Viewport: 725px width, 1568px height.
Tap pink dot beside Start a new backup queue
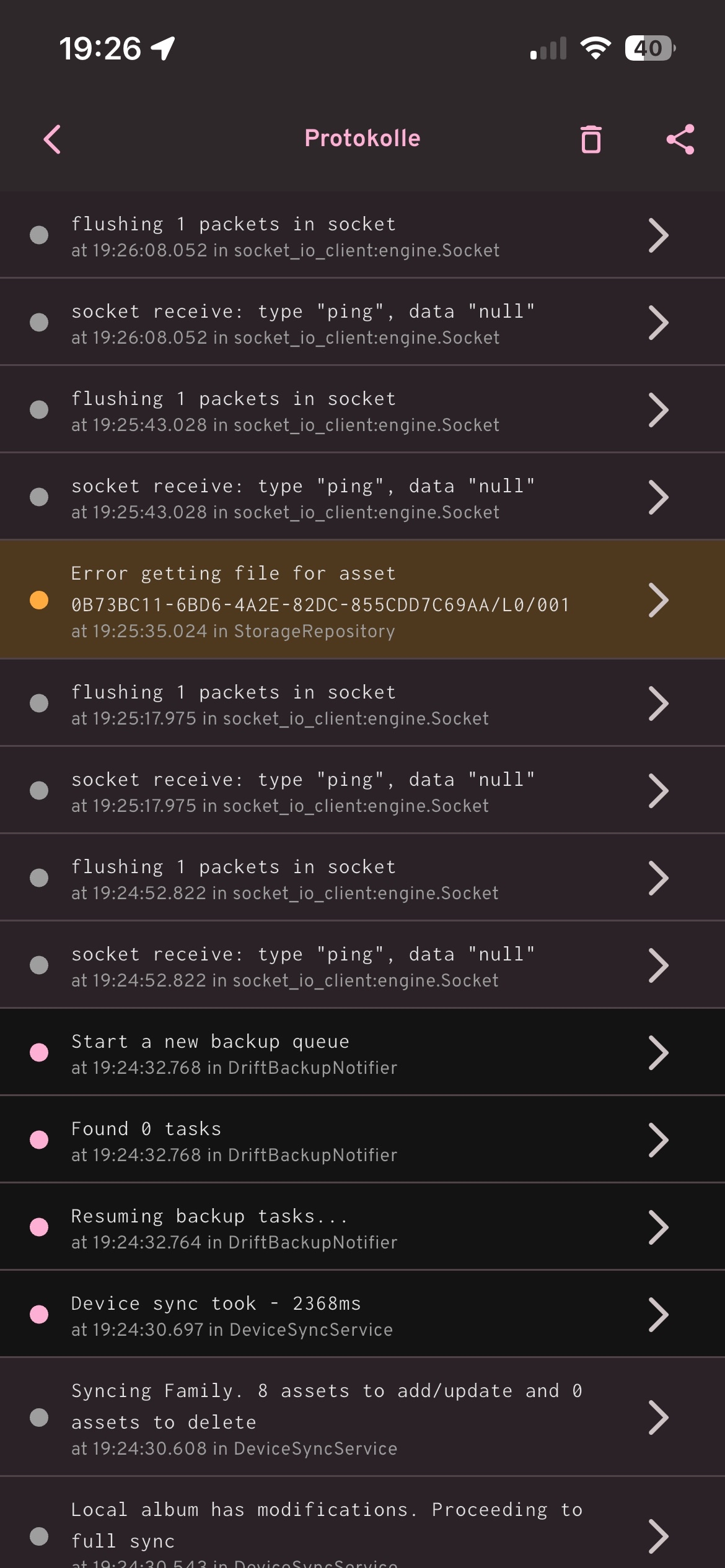point(39,1053)
